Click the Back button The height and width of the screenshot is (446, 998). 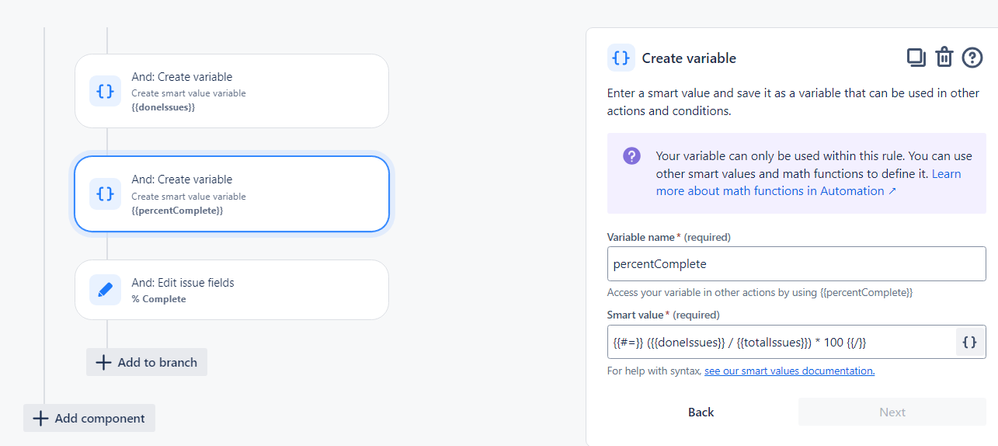point(701,412)
